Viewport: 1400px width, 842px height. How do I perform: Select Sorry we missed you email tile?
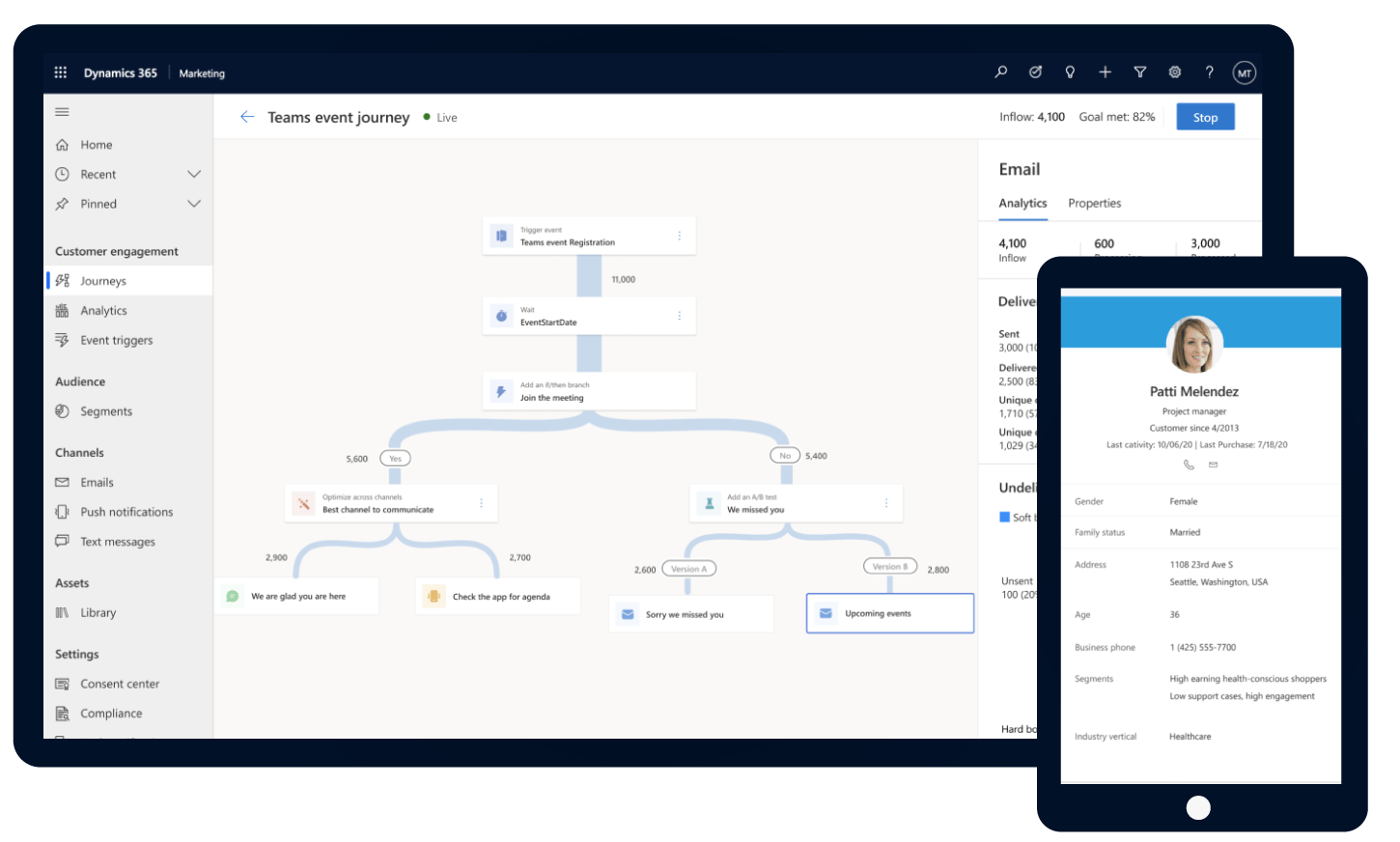tap(691, 614)
